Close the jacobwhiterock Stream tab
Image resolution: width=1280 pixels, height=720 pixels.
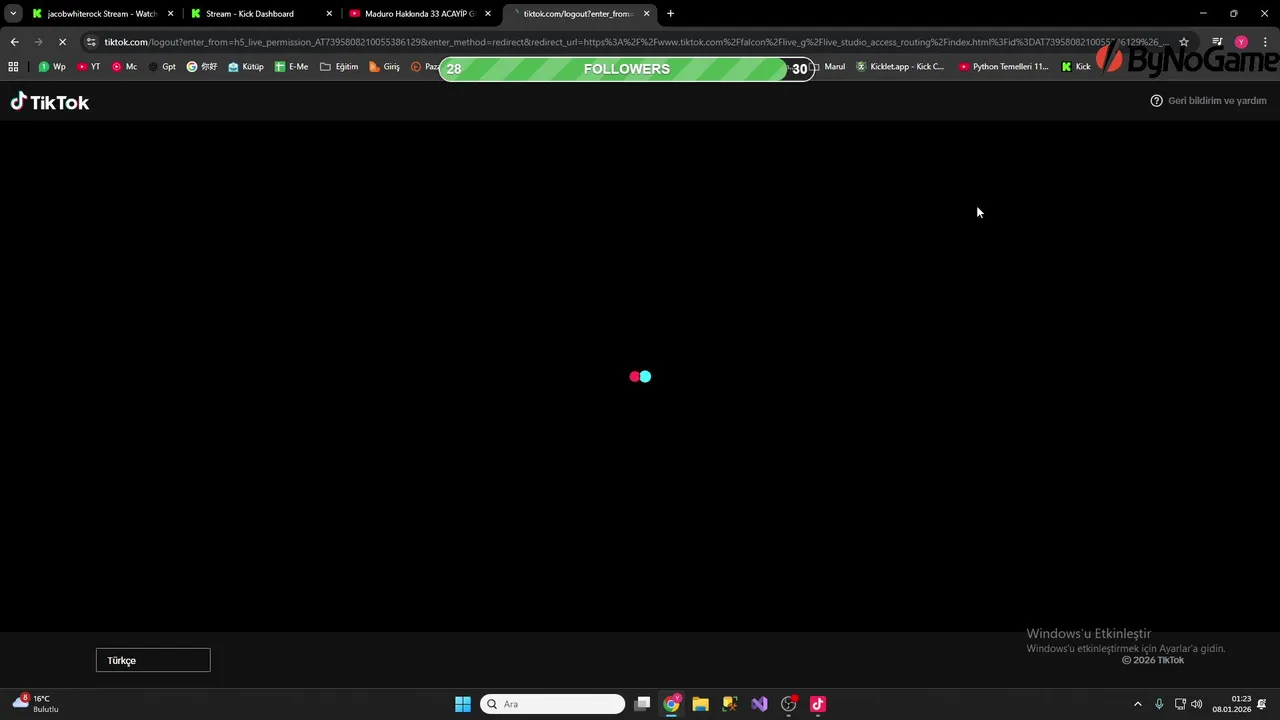171,14
